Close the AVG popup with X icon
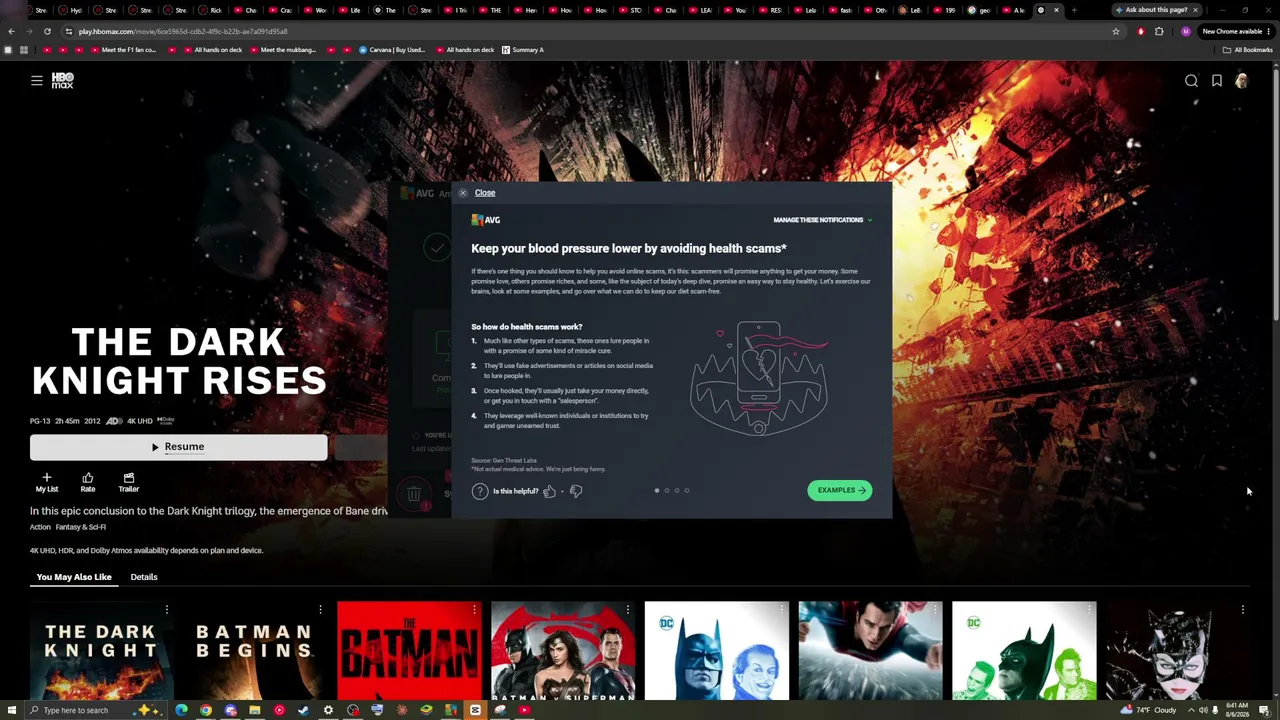The image size is (1280, 720). (x=462, y=193)
